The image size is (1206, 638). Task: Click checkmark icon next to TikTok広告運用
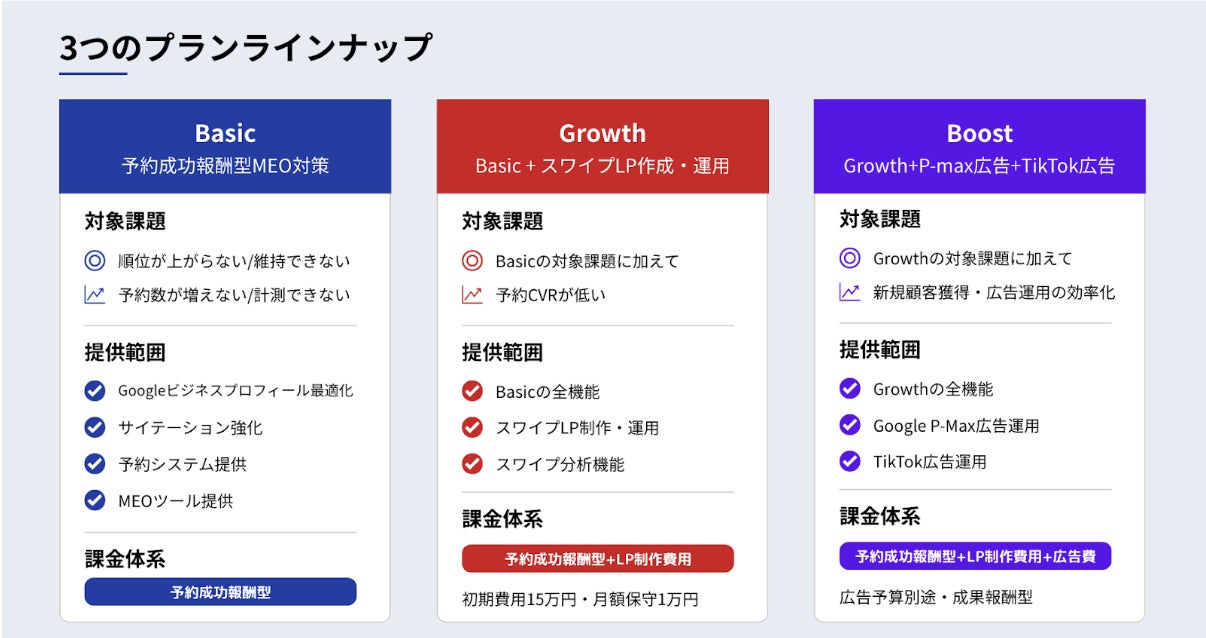850,461
